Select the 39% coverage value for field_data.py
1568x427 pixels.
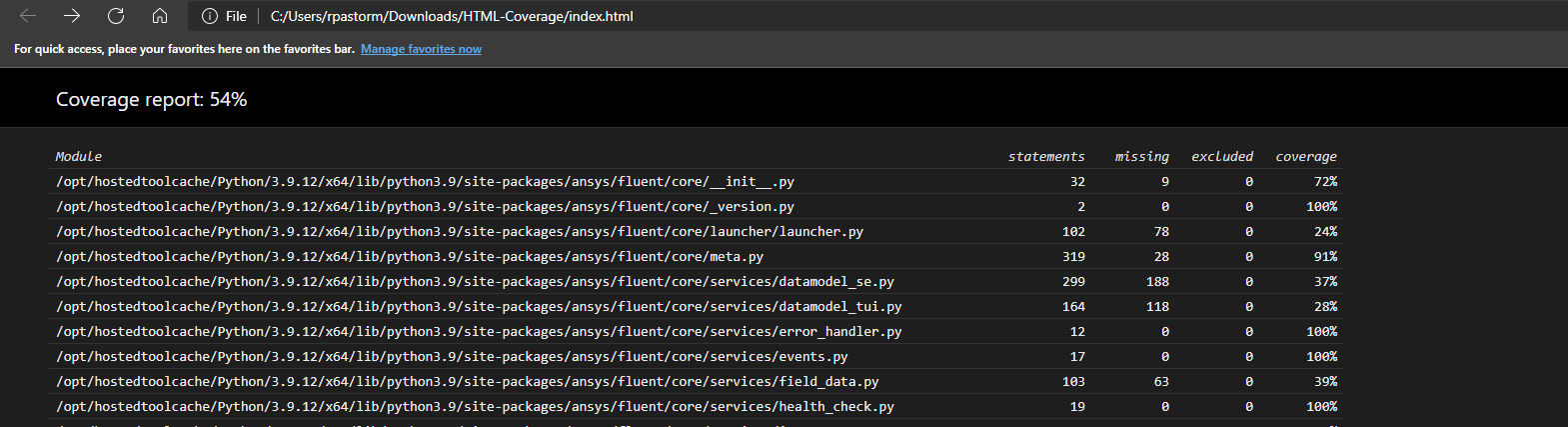pyautogui.click(x=1325, y=381)
